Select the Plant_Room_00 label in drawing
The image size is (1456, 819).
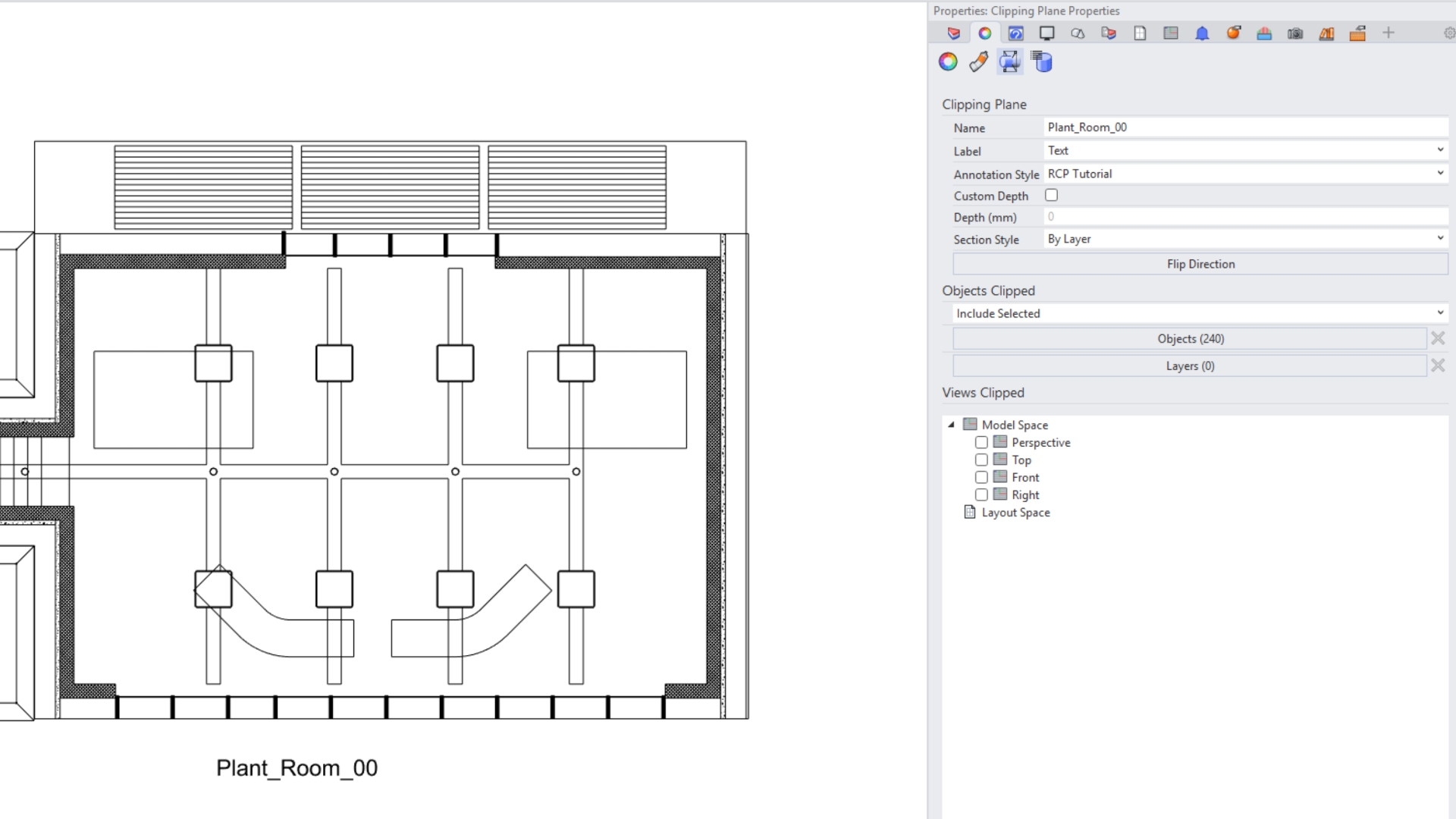coord(297,768)
